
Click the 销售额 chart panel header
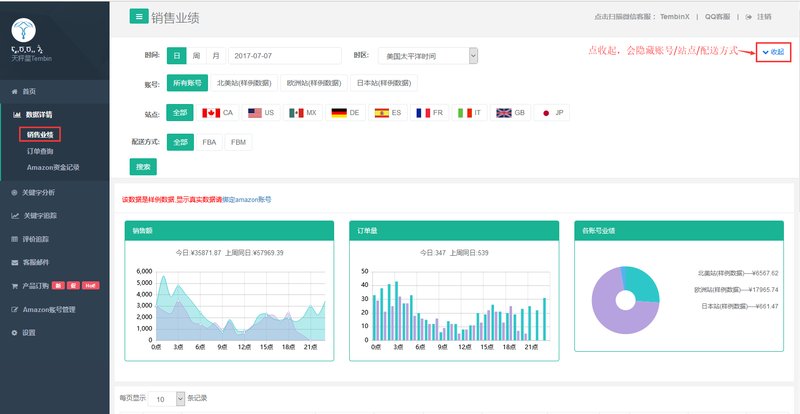pos(229,231)
